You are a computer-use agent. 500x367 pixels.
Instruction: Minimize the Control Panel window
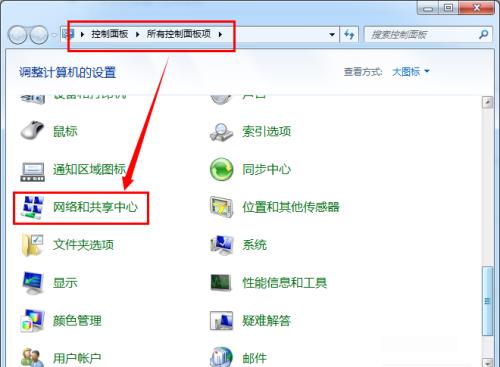(428, 8)
